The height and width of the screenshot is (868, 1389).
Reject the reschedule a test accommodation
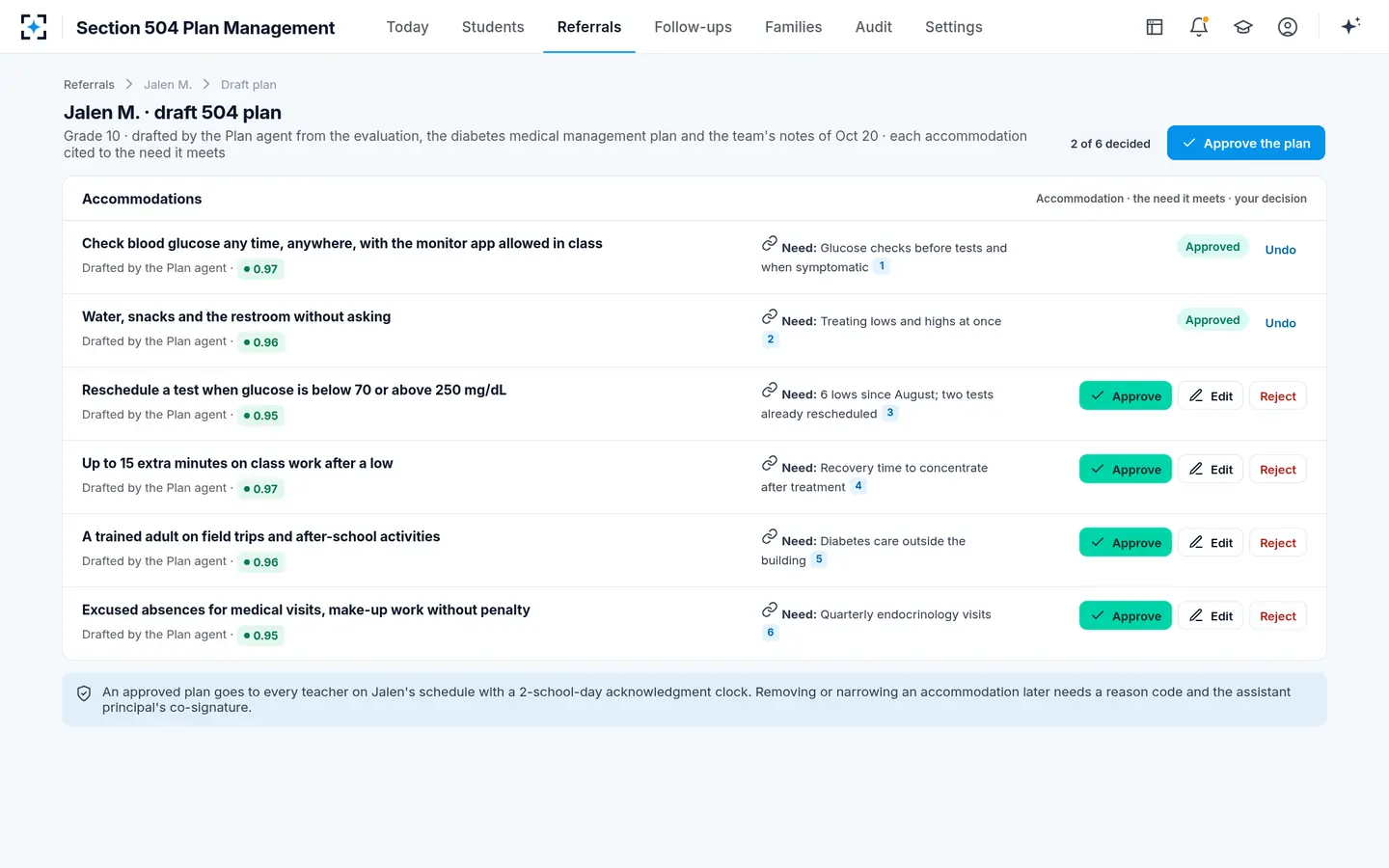coord(1278,396)
